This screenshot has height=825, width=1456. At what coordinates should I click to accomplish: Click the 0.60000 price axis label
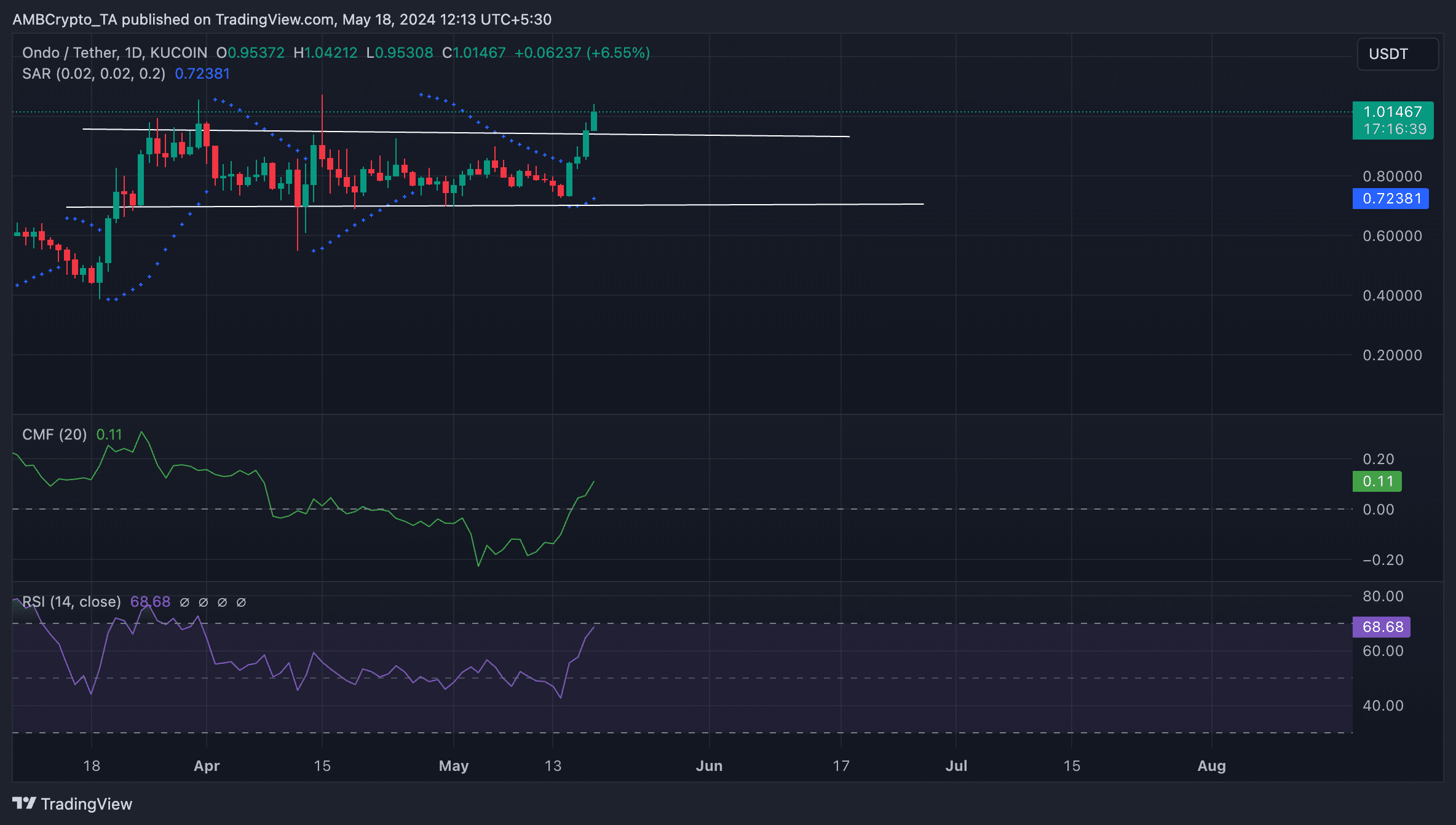pyautogui.click(x=1393, y=236)
